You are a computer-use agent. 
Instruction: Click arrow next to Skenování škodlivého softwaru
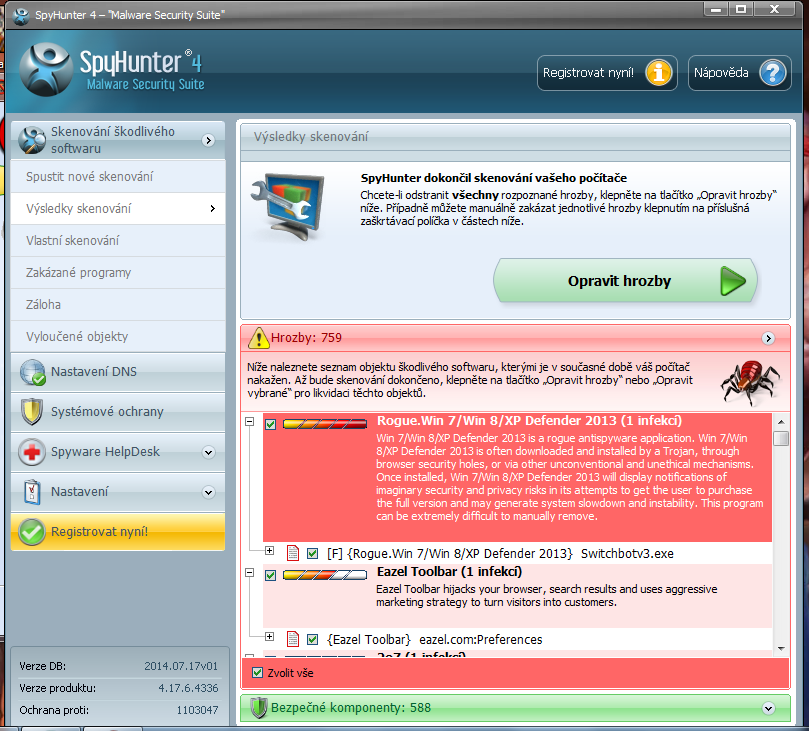point(208,140)
